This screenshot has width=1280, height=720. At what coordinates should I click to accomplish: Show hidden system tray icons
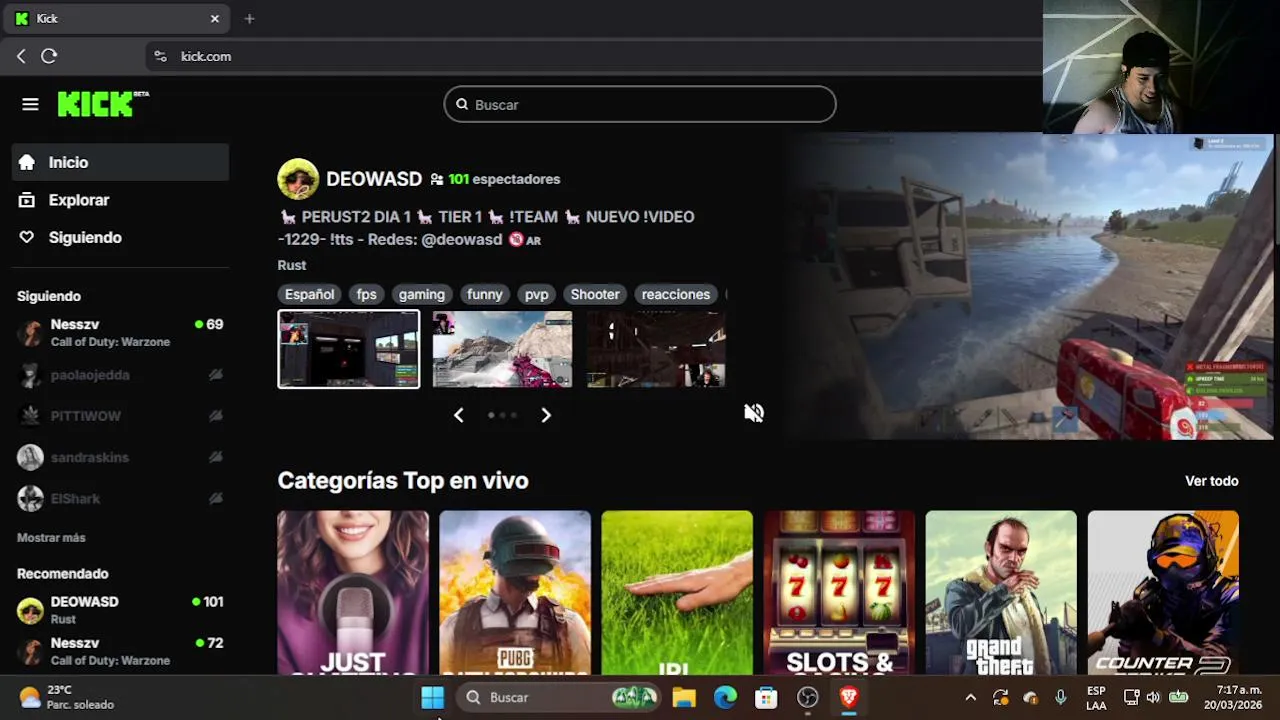[970, 697]
